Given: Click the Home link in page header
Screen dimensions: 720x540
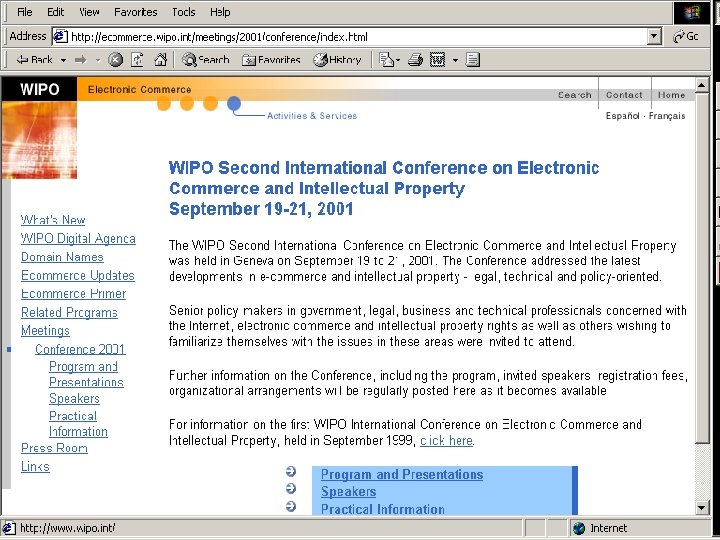Looking at the screenshot, I should (671, 95).
